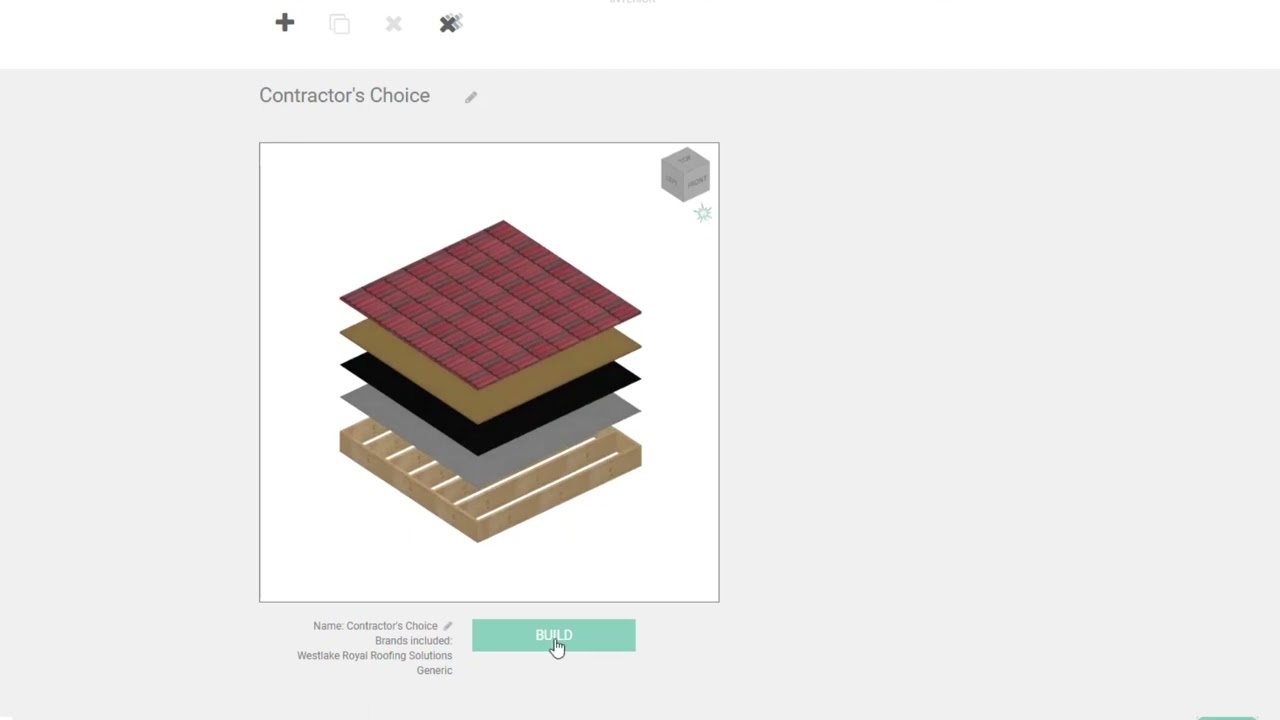Click the Contractor's Choice heading text
The image size is (1280, 720).
pyautogui.click(x=344, y=95)
